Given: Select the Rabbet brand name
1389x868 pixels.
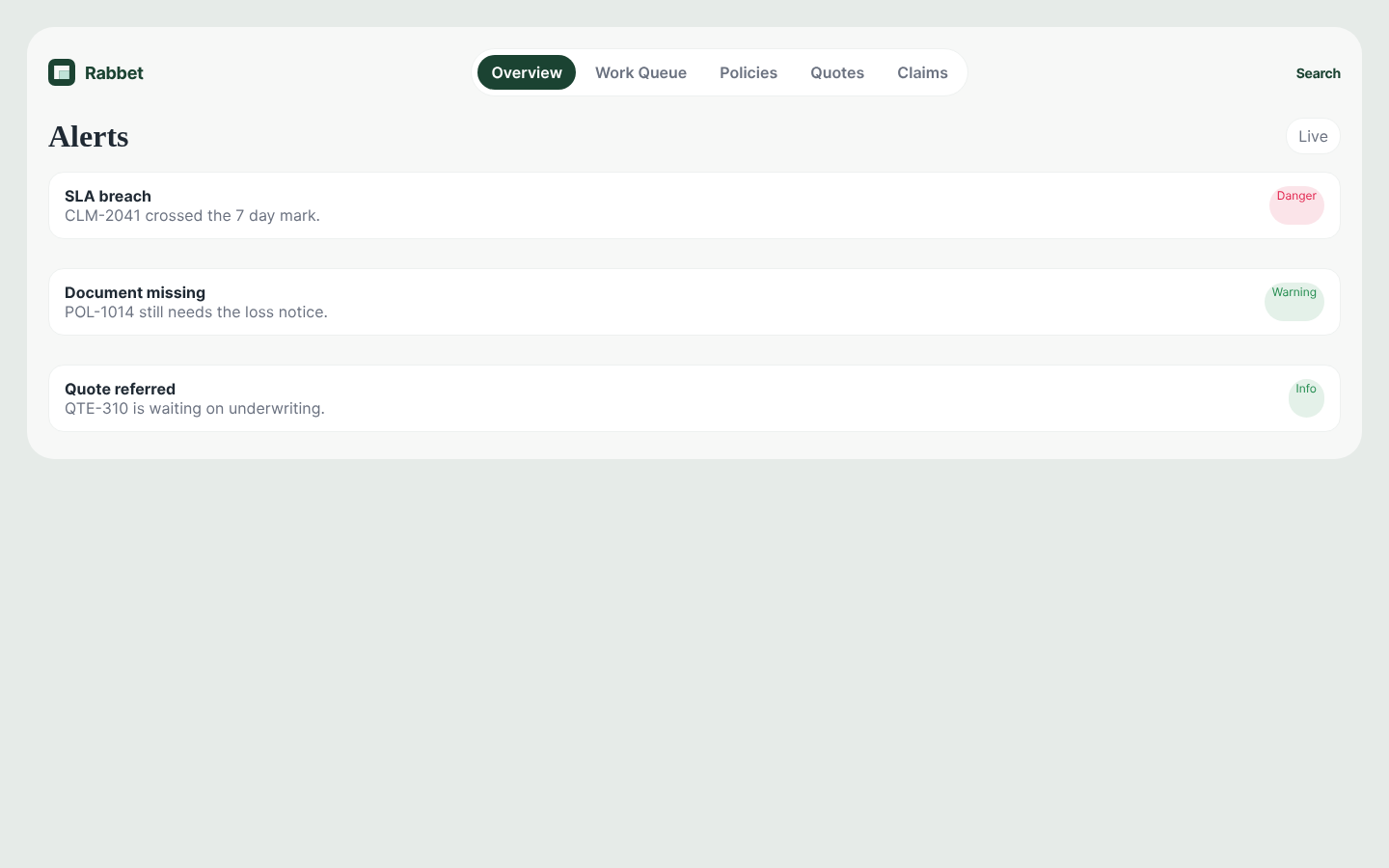Looking at the screenshot, I should [x=114, y=72].
